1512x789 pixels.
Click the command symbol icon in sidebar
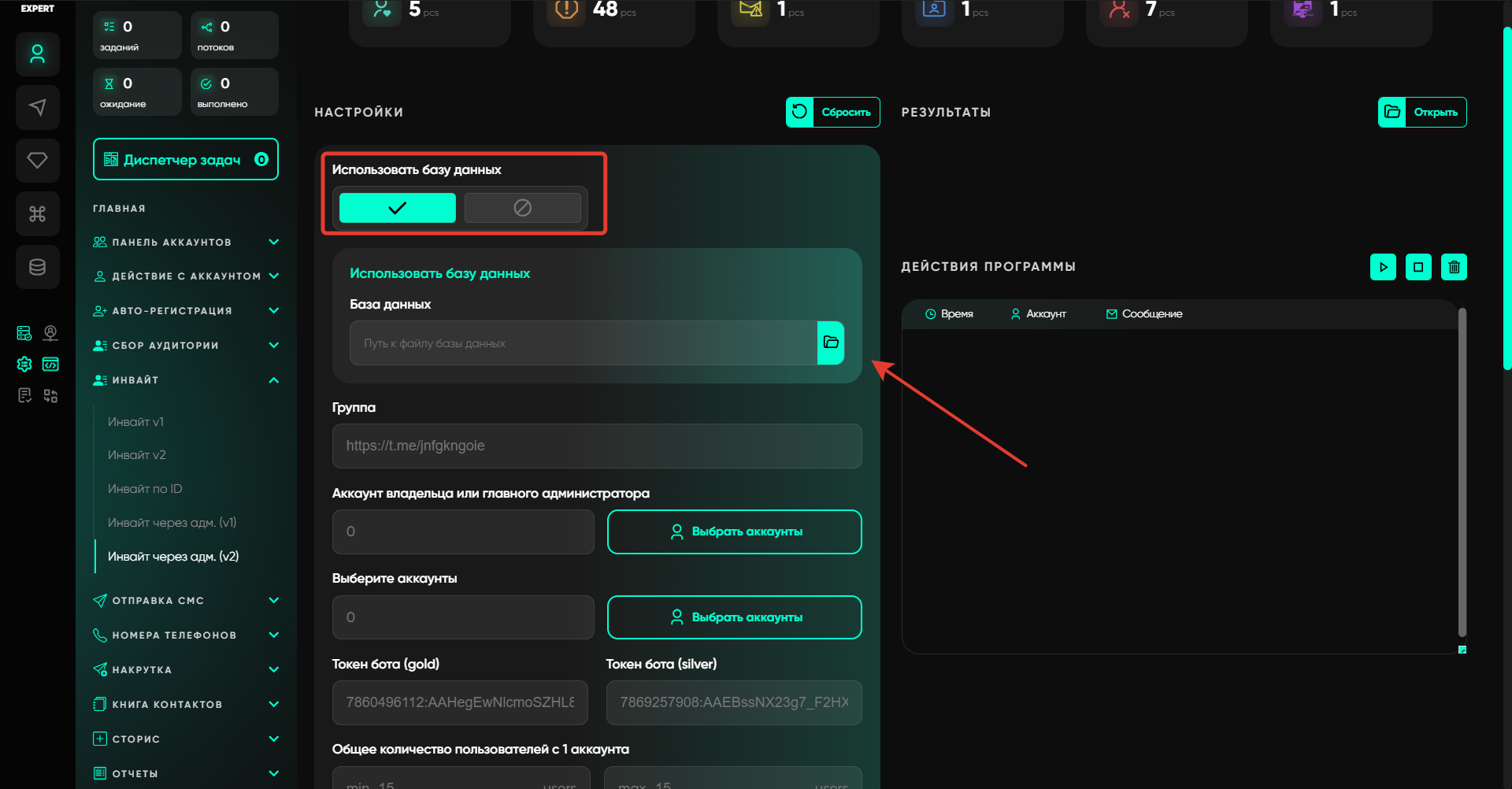coord(37,214)
